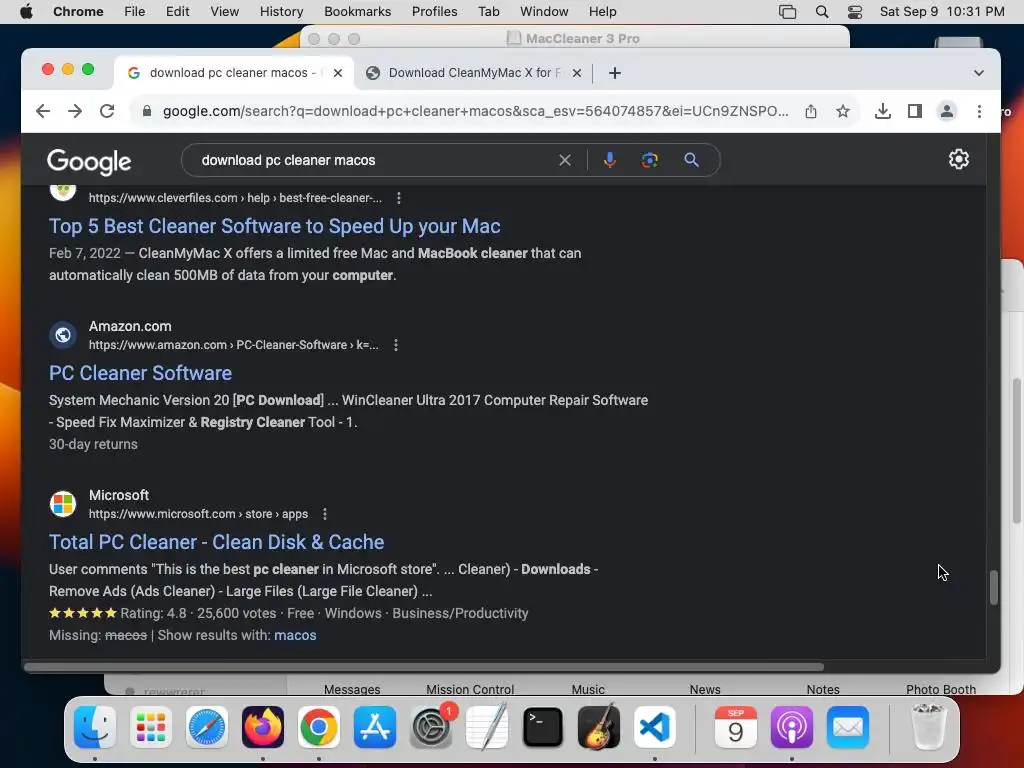Click the cleverfiles.com result URL text
This screenshot has width=1024, height=768.
pos(235,198)
